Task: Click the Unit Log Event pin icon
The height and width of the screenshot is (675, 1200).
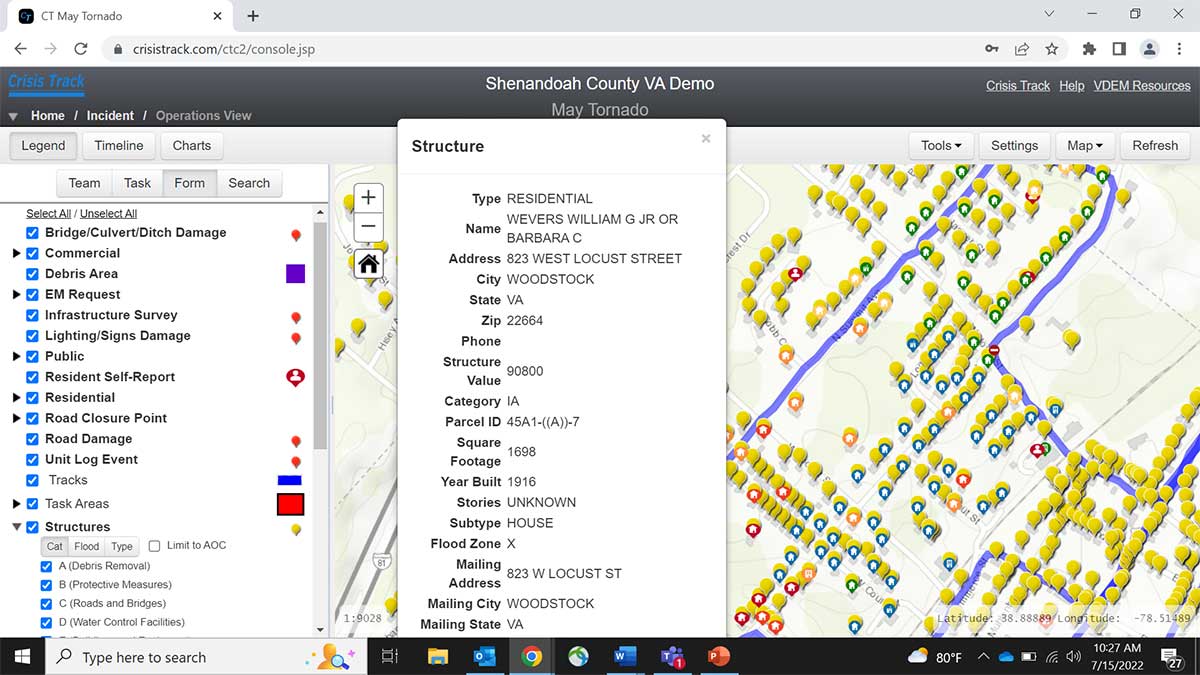Action: coord(295,461)
